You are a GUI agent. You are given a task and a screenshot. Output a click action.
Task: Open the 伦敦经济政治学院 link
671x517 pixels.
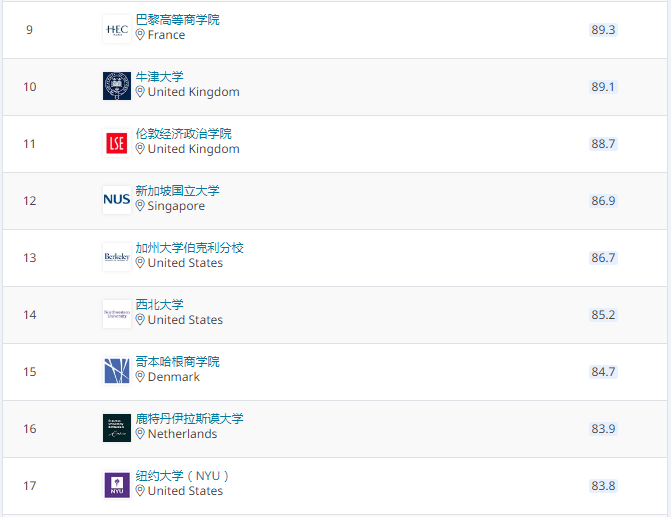click(x=184, y=134)
